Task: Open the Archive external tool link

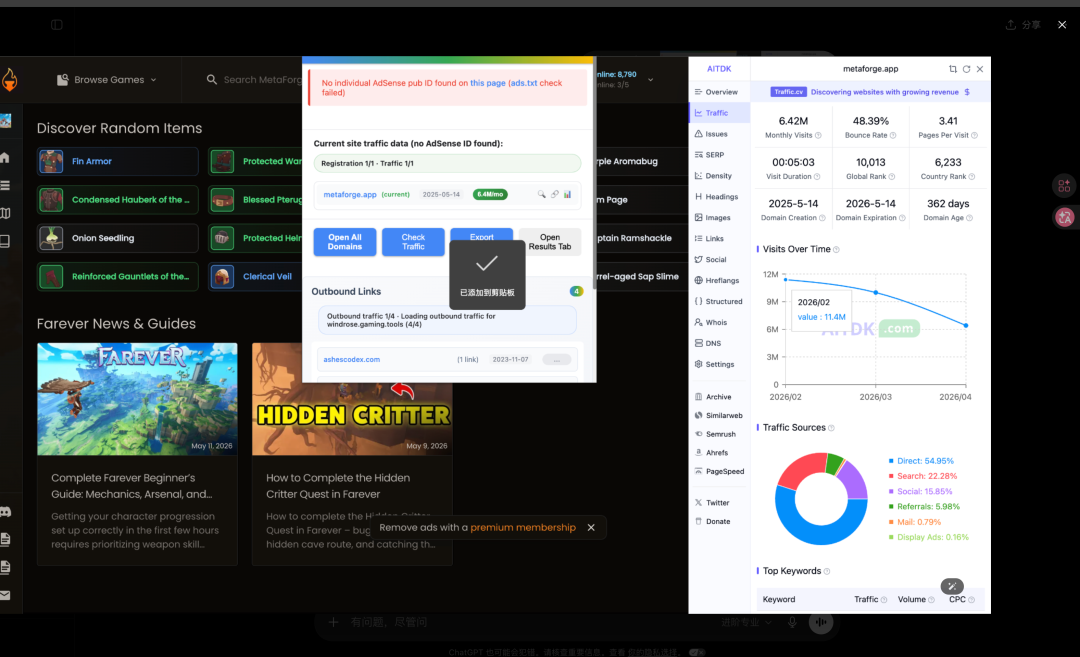Action: coord(713,397)
